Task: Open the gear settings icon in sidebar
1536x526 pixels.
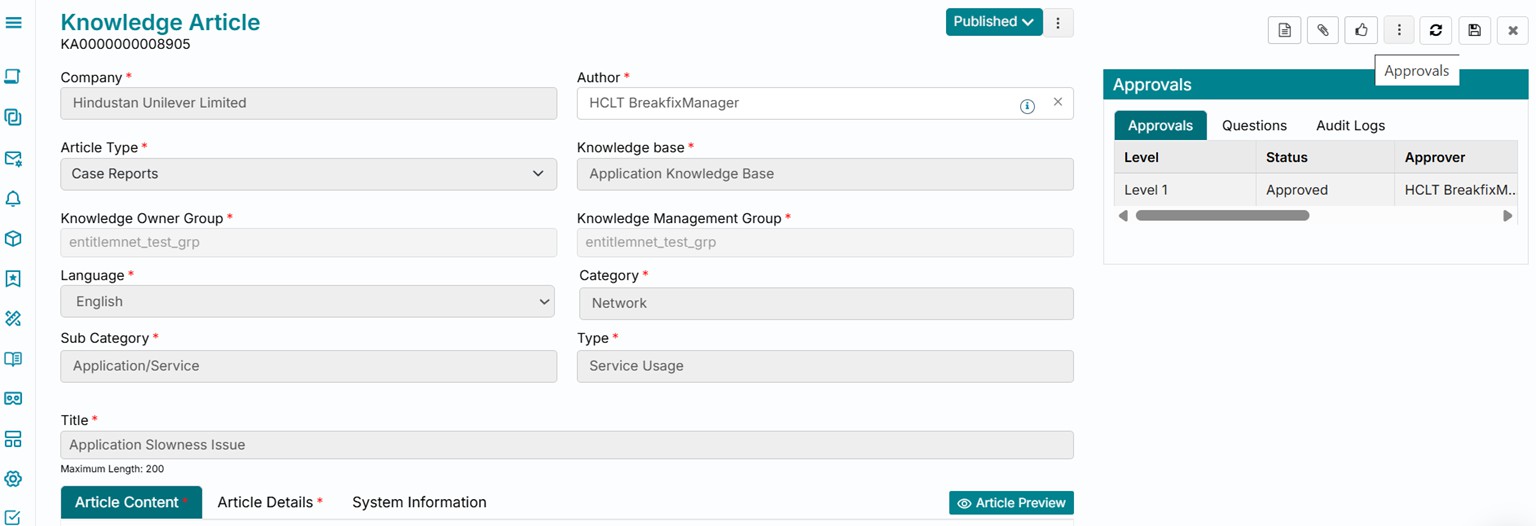Action: [x=13, y=479]
